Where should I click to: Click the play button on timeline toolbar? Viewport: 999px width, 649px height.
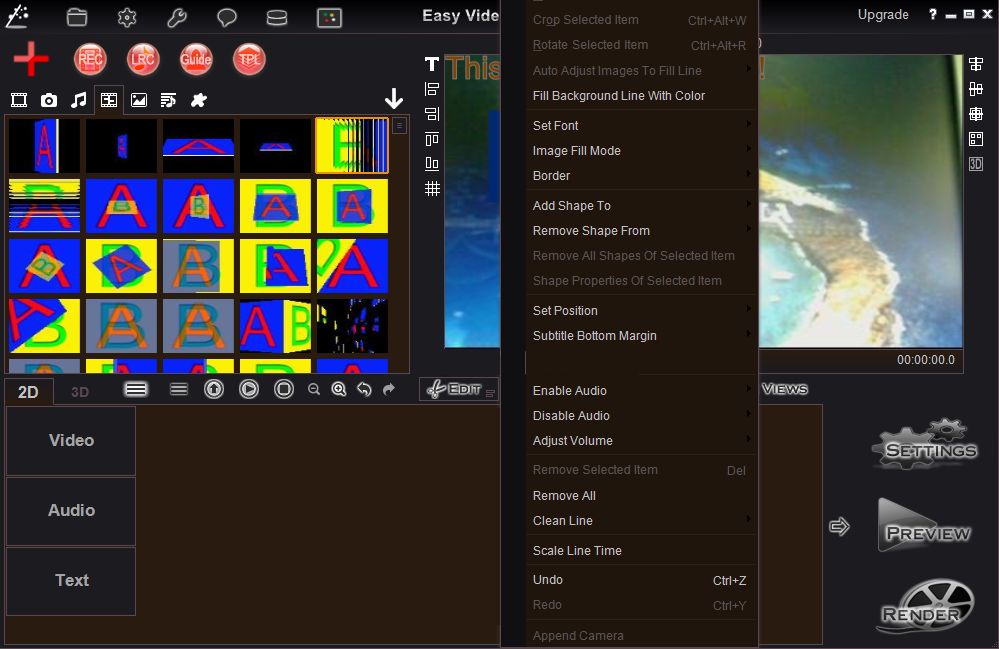point(249,389)
